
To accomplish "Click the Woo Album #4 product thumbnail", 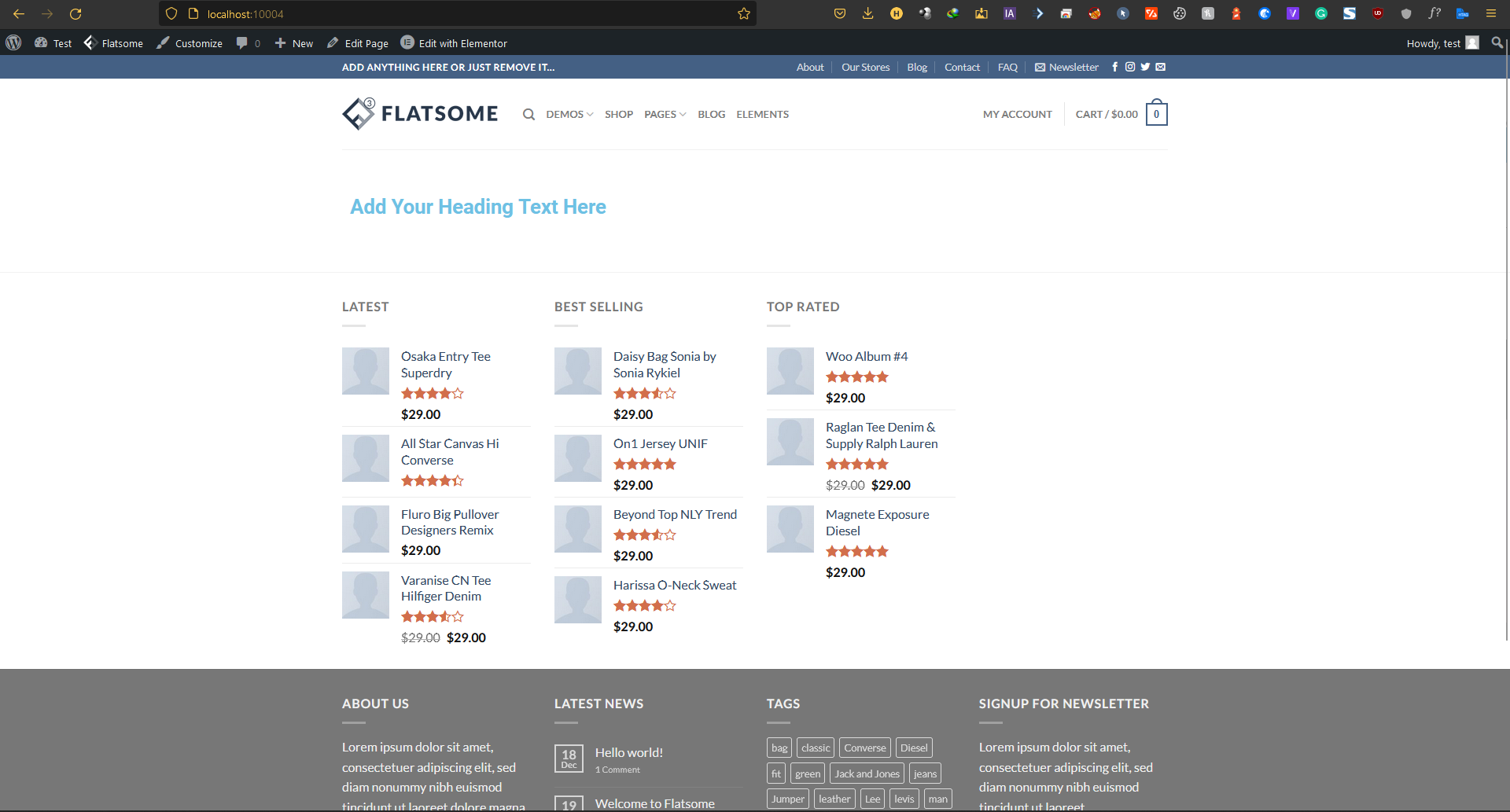I will 790,371.
